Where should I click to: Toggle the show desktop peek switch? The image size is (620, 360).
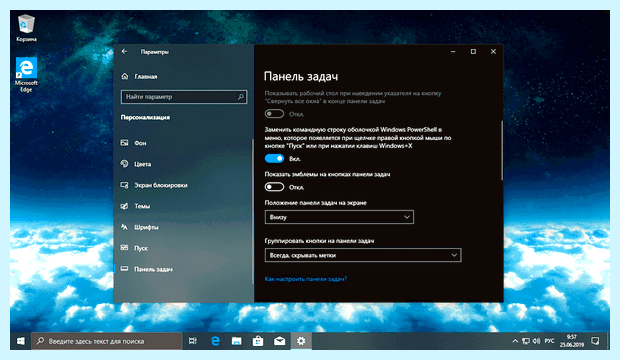tap(274, 114)
